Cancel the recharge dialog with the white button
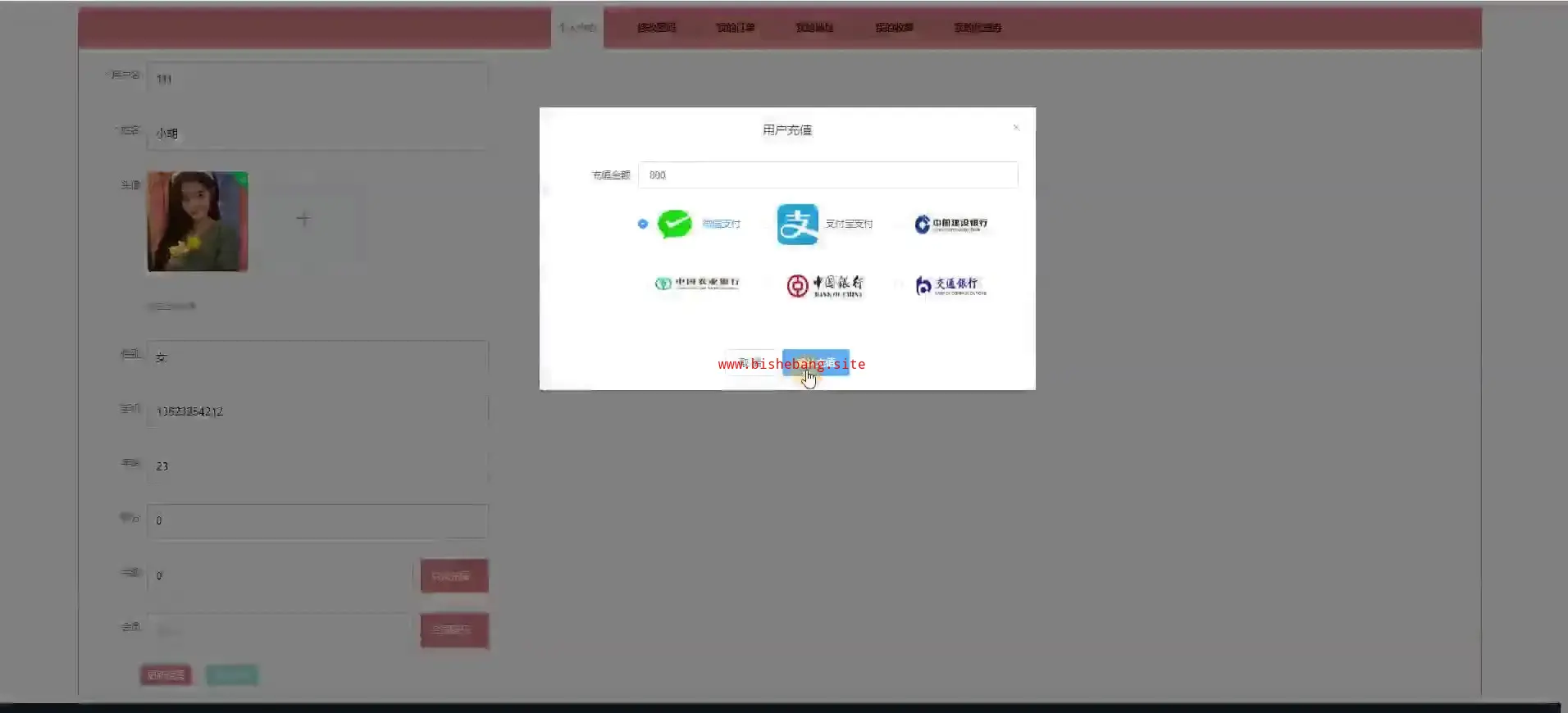Image resolution: width=1568 pixels, height=713 pixels. coord(750,362)
